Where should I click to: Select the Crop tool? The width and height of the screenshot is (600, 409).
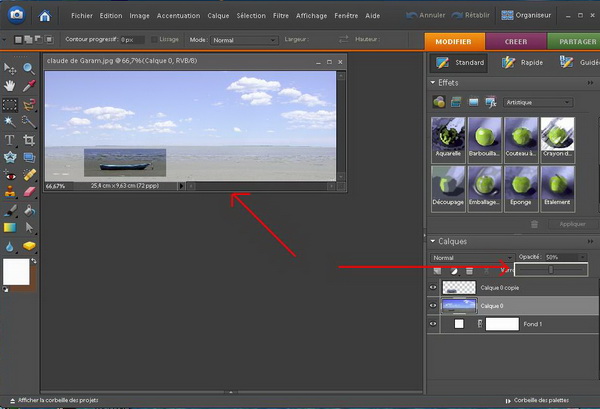[29, 140]
